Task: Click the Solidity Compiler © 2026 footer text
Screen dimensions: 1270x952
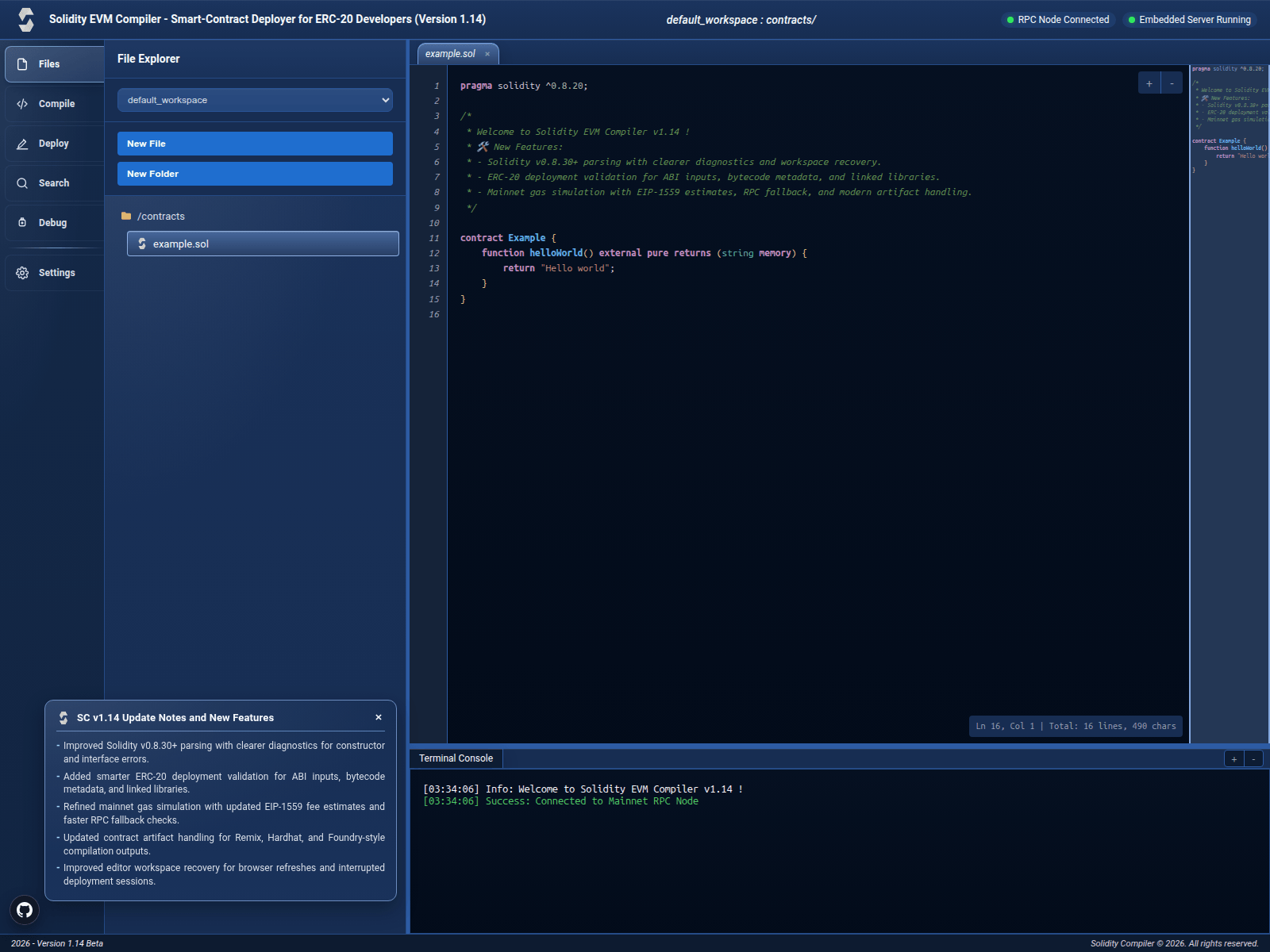Action: coord(1175,943)
